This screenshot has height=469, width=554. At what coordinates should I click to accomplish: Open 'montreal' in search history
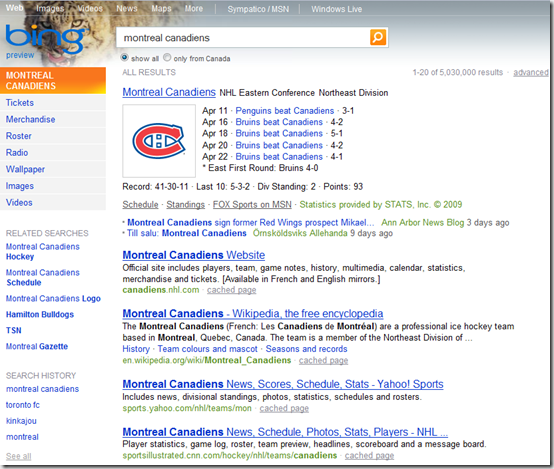(x=22, y=437)
